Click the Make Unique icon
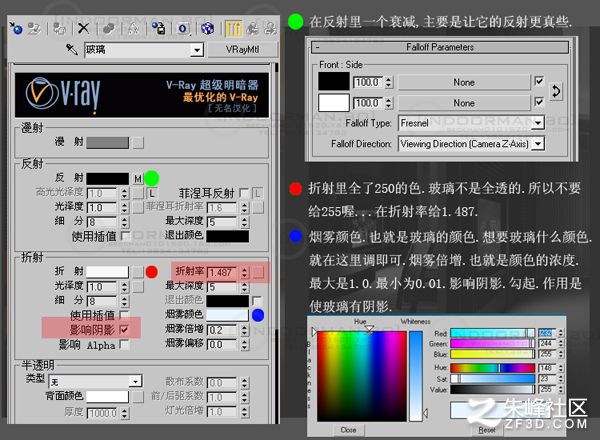Image resolution: width=600 pixels, height=440 pixels. pyautogui.click(x=133, y=29)
